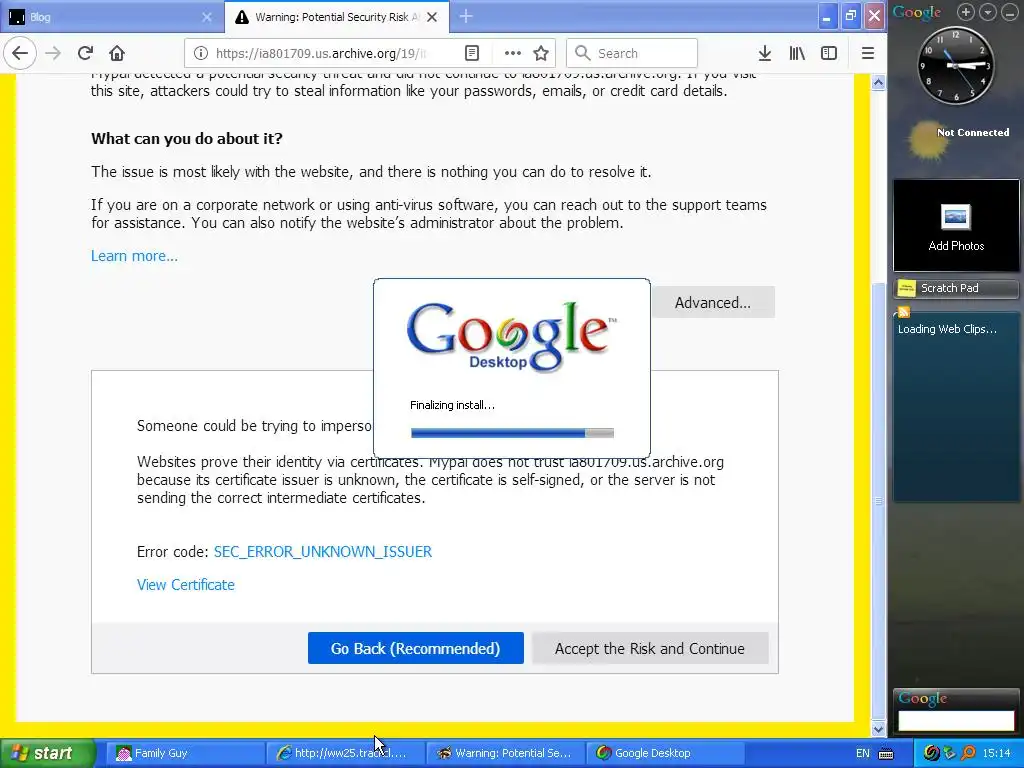This screenshot has width=1024, height=768.
Task: Show site information icon in address bar
Action: 200,54
